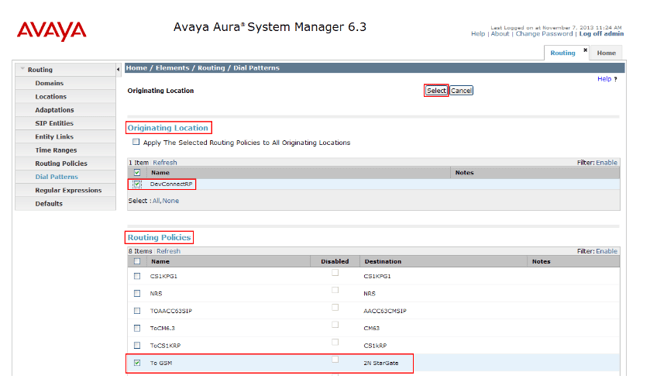Open Locations in the Routing menu
650x379 pixels.
(x=51, y=96)
